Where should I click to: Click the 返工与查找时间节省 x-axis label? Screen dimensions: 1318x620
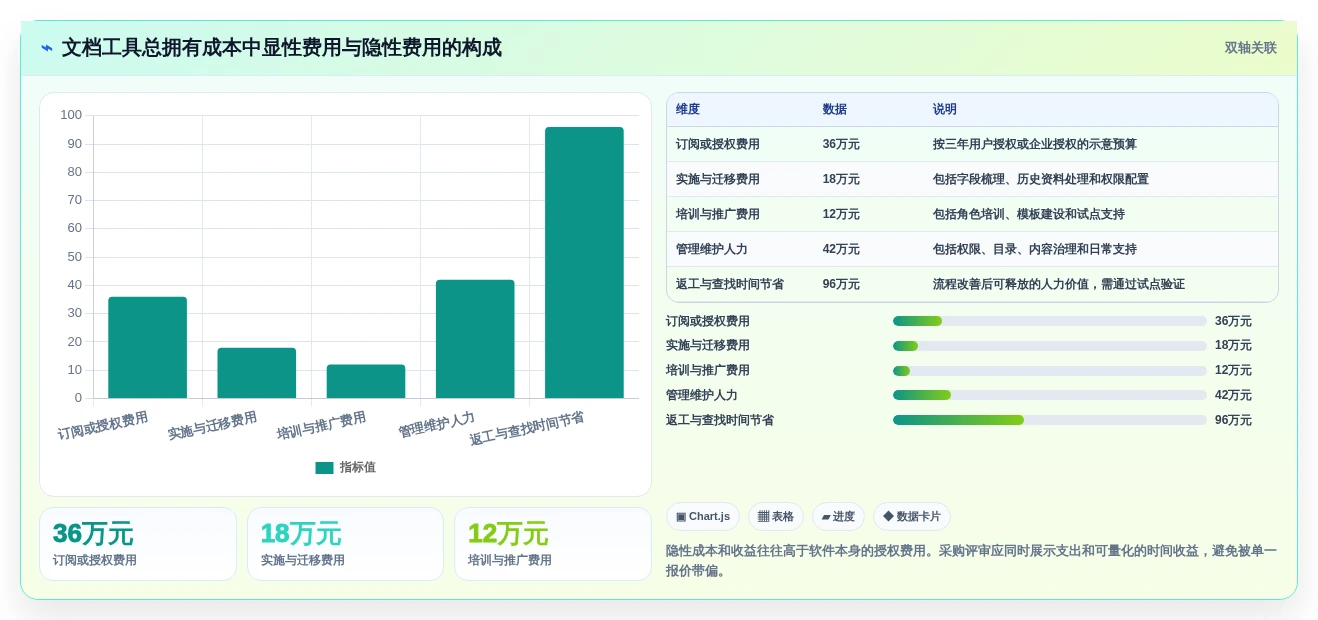coord(527,429)
